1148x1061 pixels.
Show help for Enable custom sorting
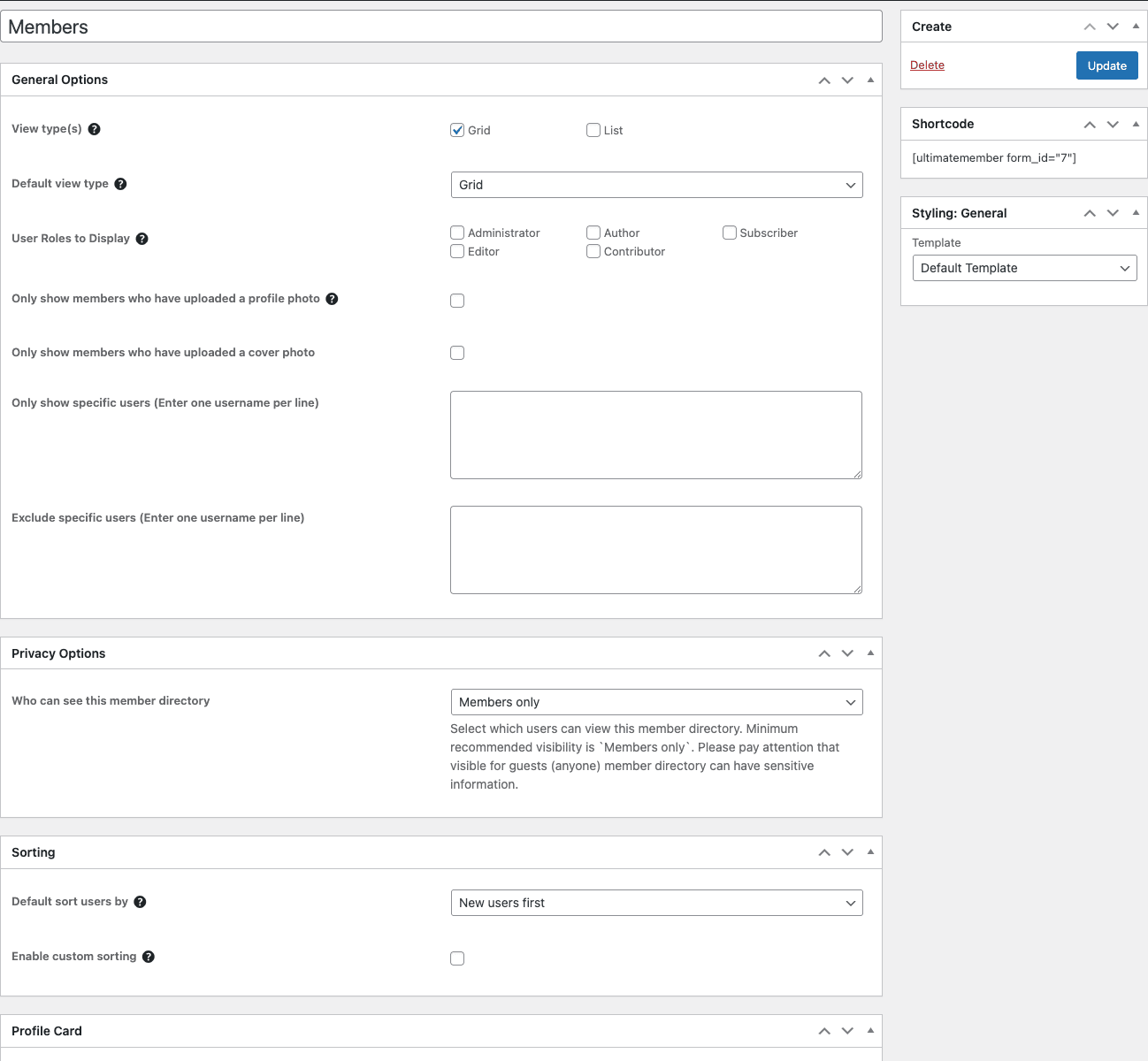[x=149, y=957]
